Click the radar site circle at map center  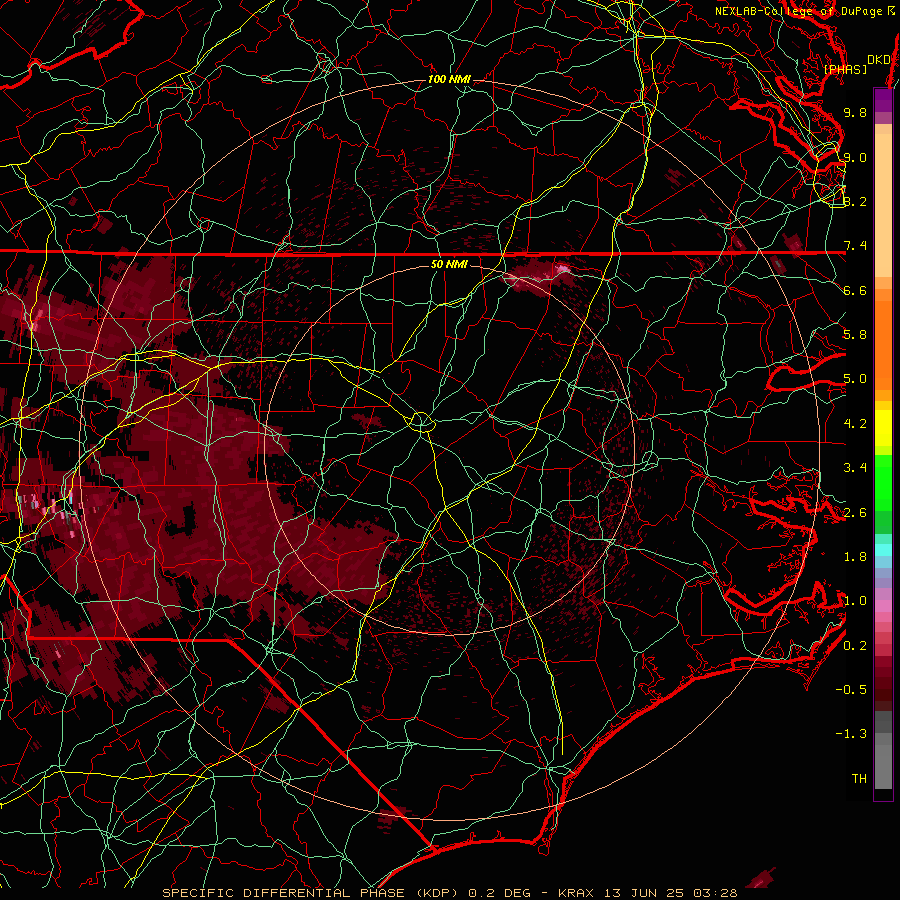(x=421, y=422)
